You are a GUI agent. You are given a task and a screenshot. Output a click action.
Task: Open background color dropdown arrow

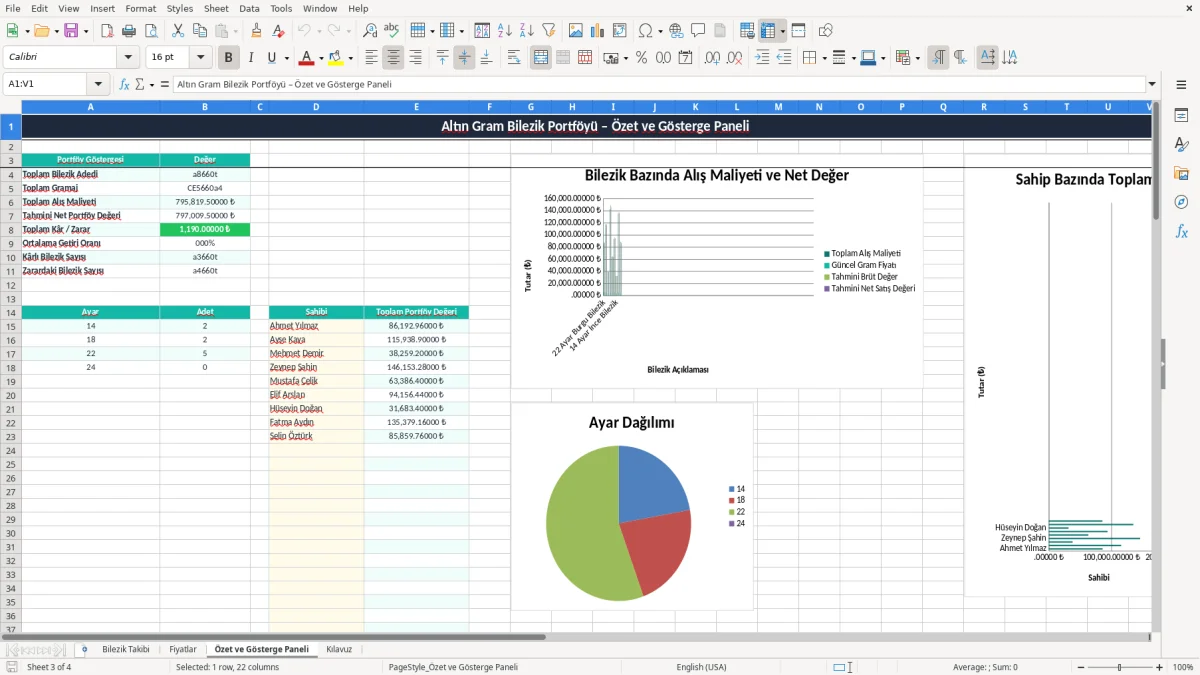(350, 58)
